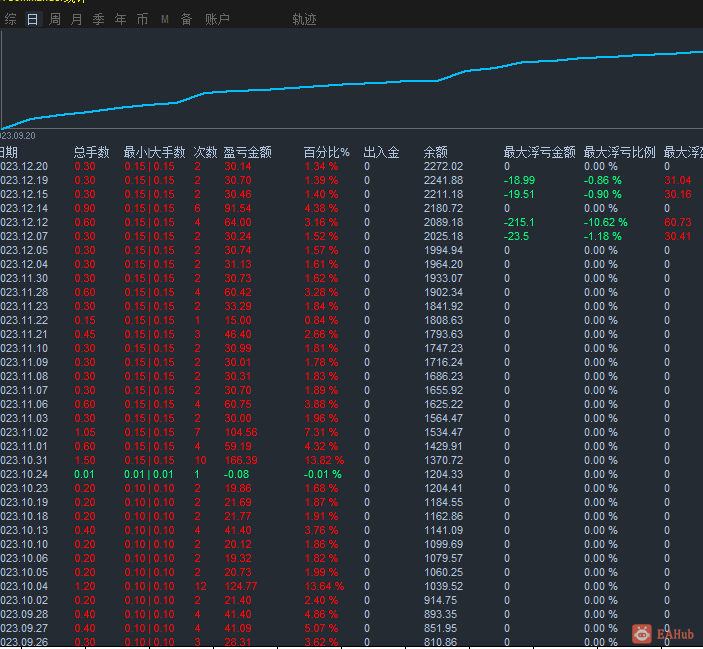Click the 最大浮亏比例 column header

click(x=619, y=152)
